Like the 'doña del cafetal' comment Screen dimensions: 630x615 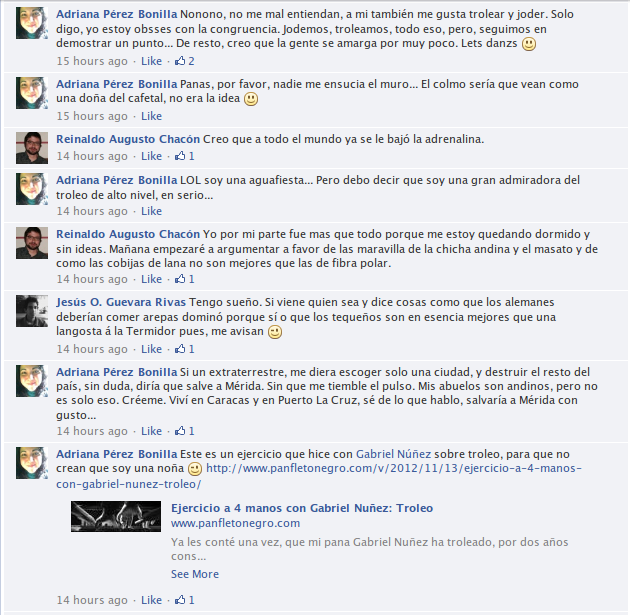coord(151,116)
